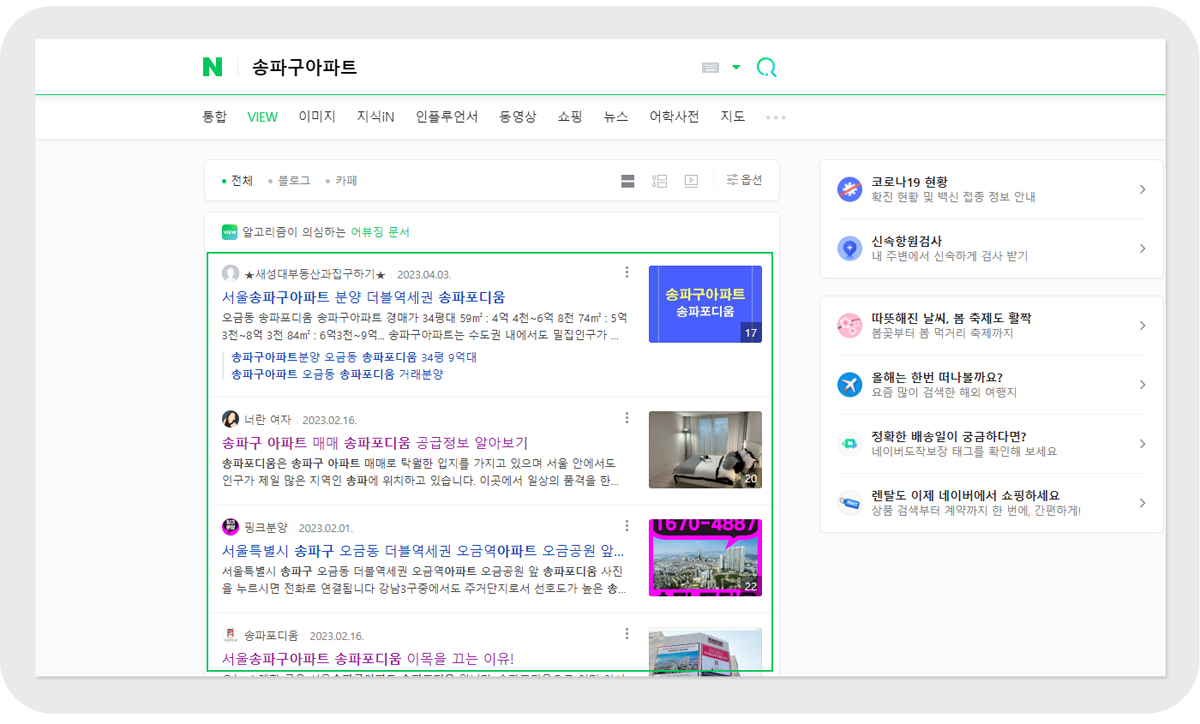1200x724 pixels.
Task: Go to the 지식iN tab
Action: (376, 117)
